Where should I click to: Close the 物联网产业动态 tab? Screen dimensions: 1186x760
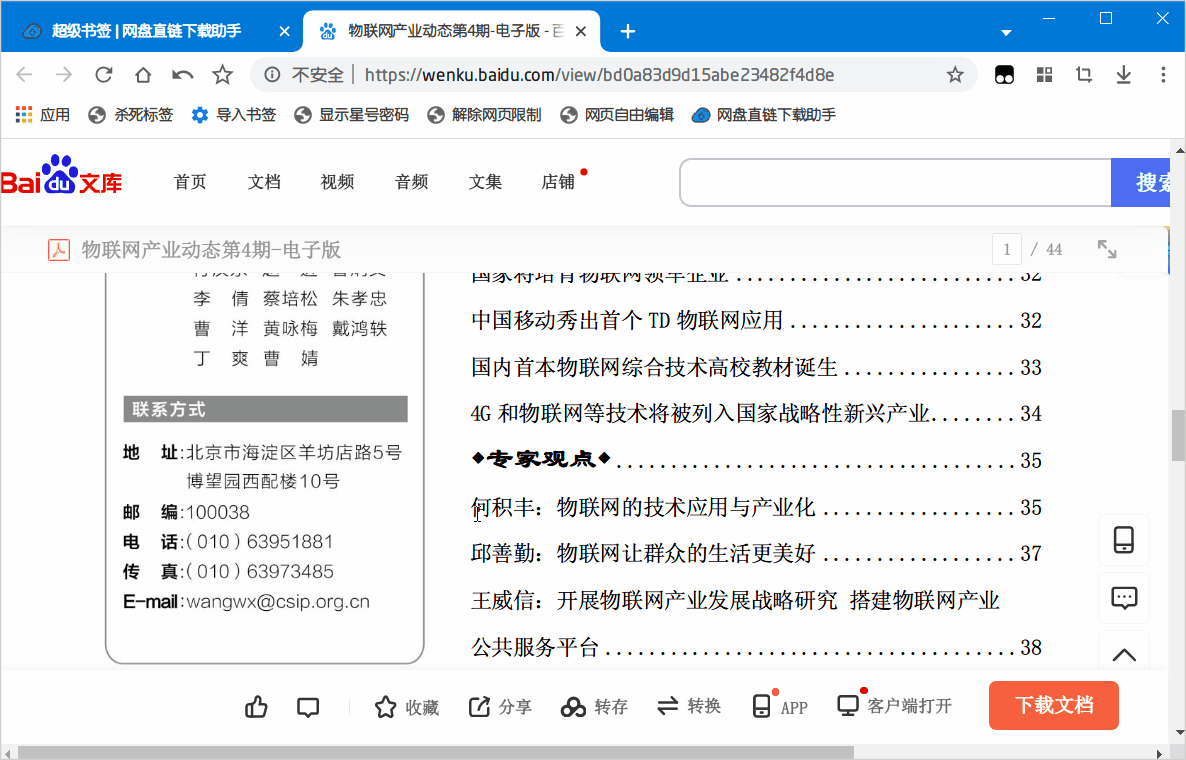click(x=581, y=31)
